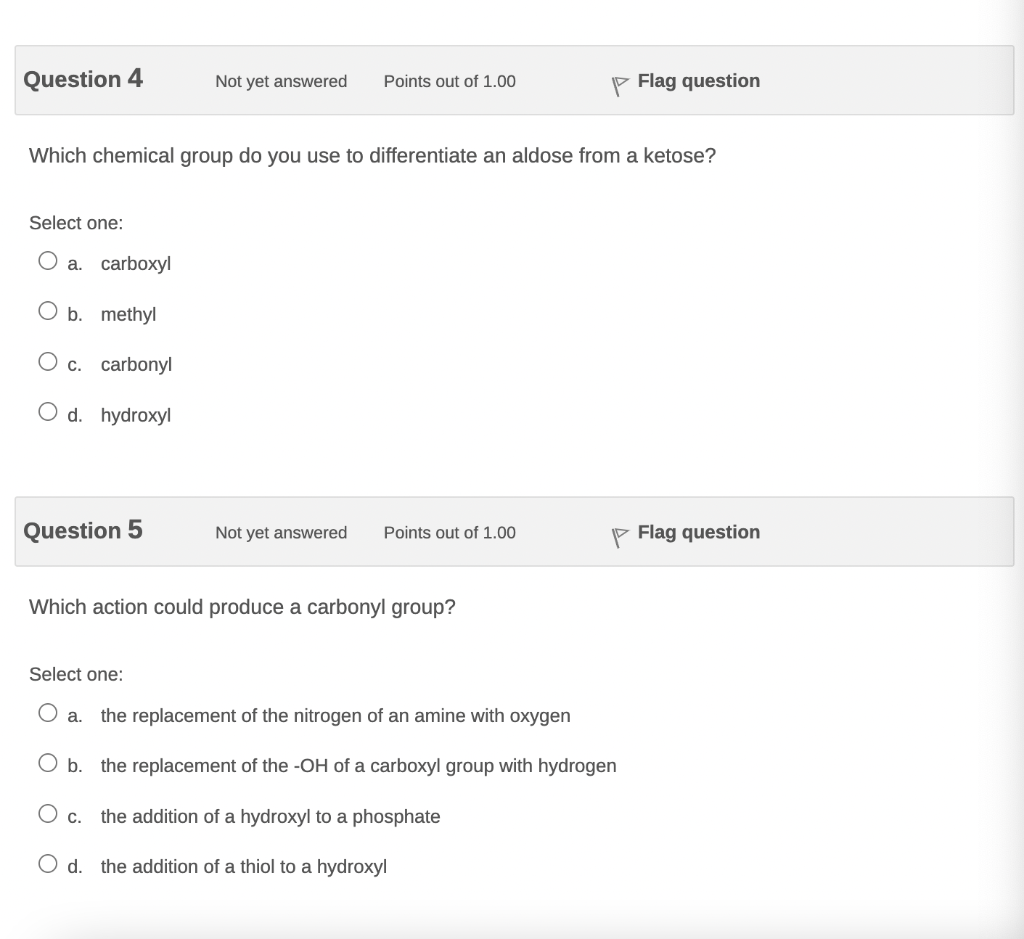Click the Question 4 heading

pos(83,79)
